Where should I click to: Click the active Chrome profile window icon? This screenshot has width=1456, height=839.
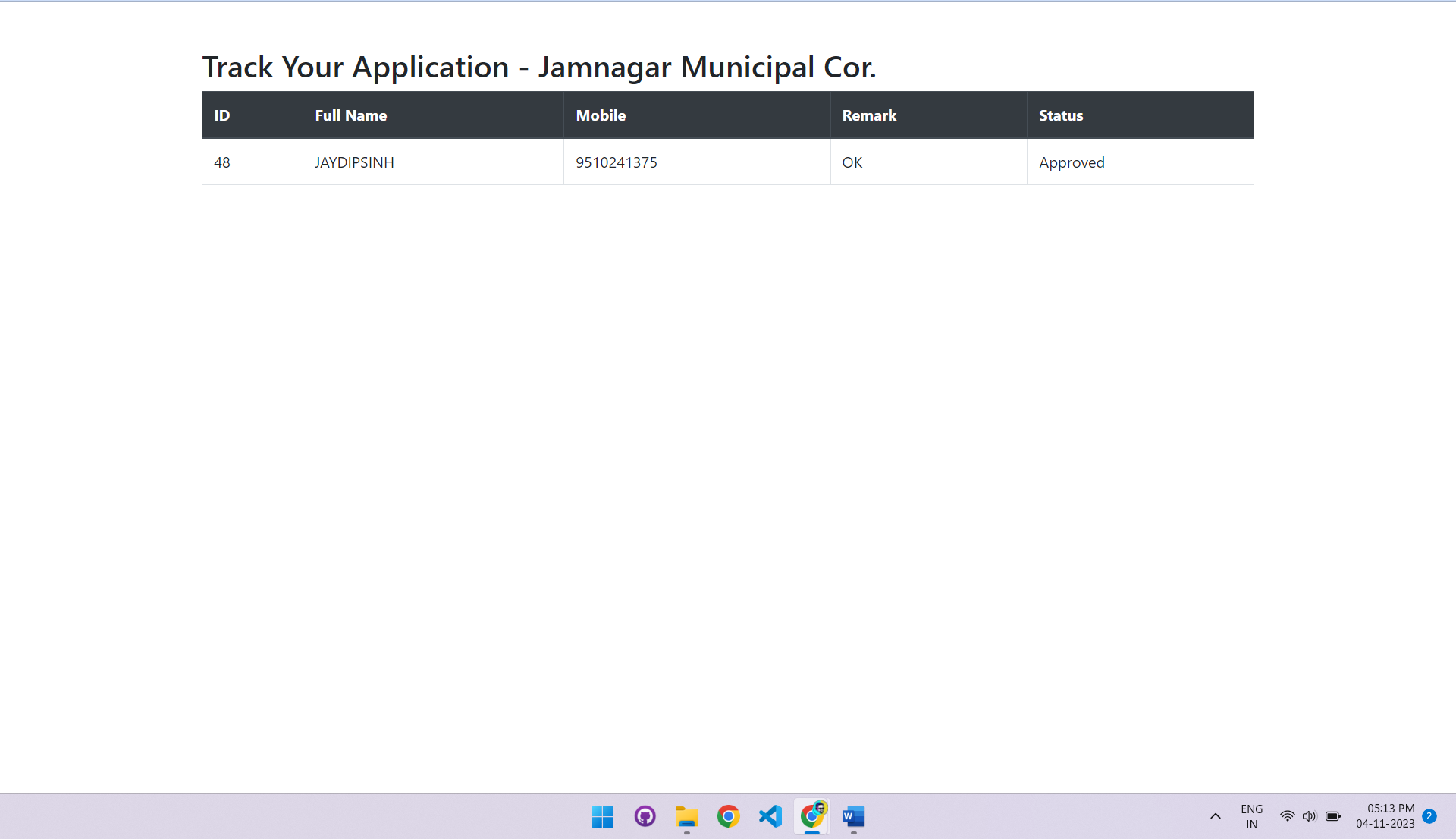(812, 817)
